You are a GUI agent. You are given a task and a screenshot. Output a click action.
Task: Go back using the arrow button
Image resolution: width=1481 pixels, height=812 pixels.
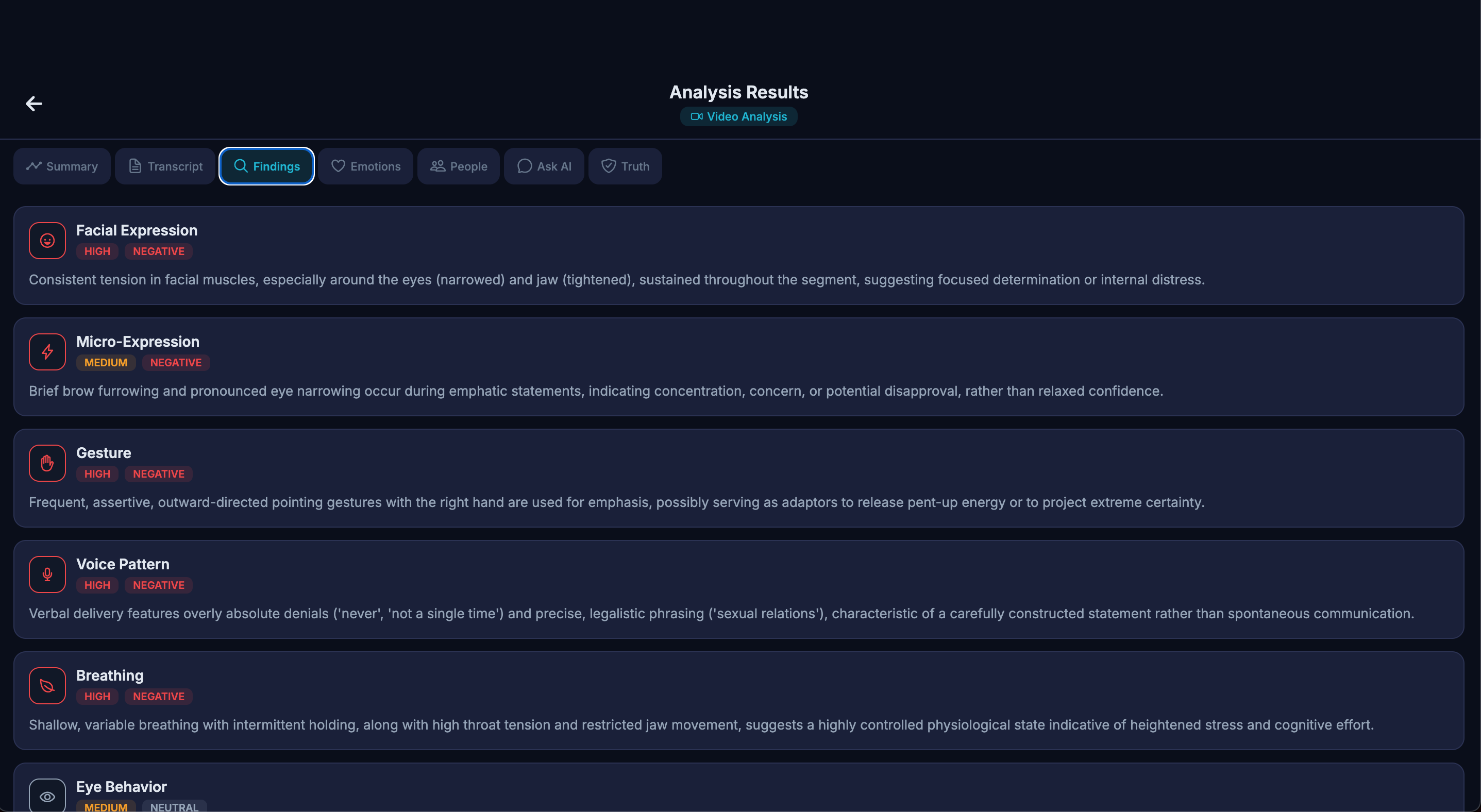[x=33, y=104]
